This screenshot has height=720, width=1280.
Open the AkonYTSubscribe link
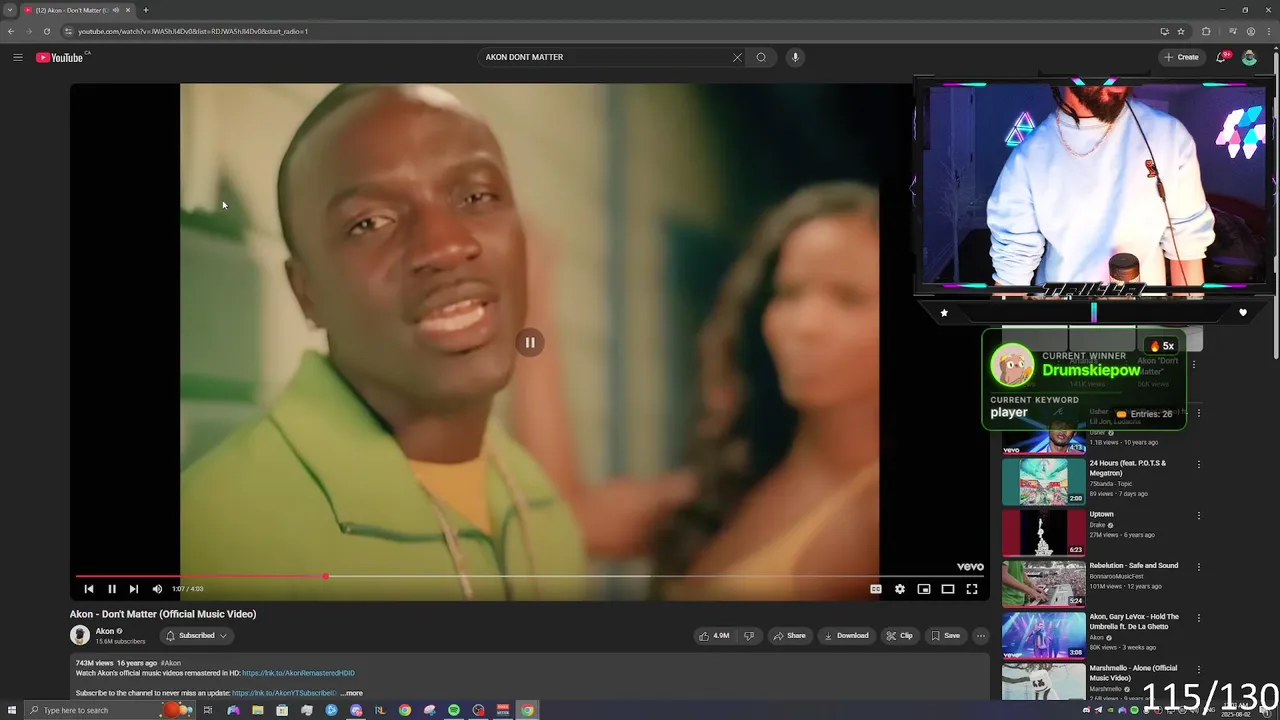(x=284, y=693)
